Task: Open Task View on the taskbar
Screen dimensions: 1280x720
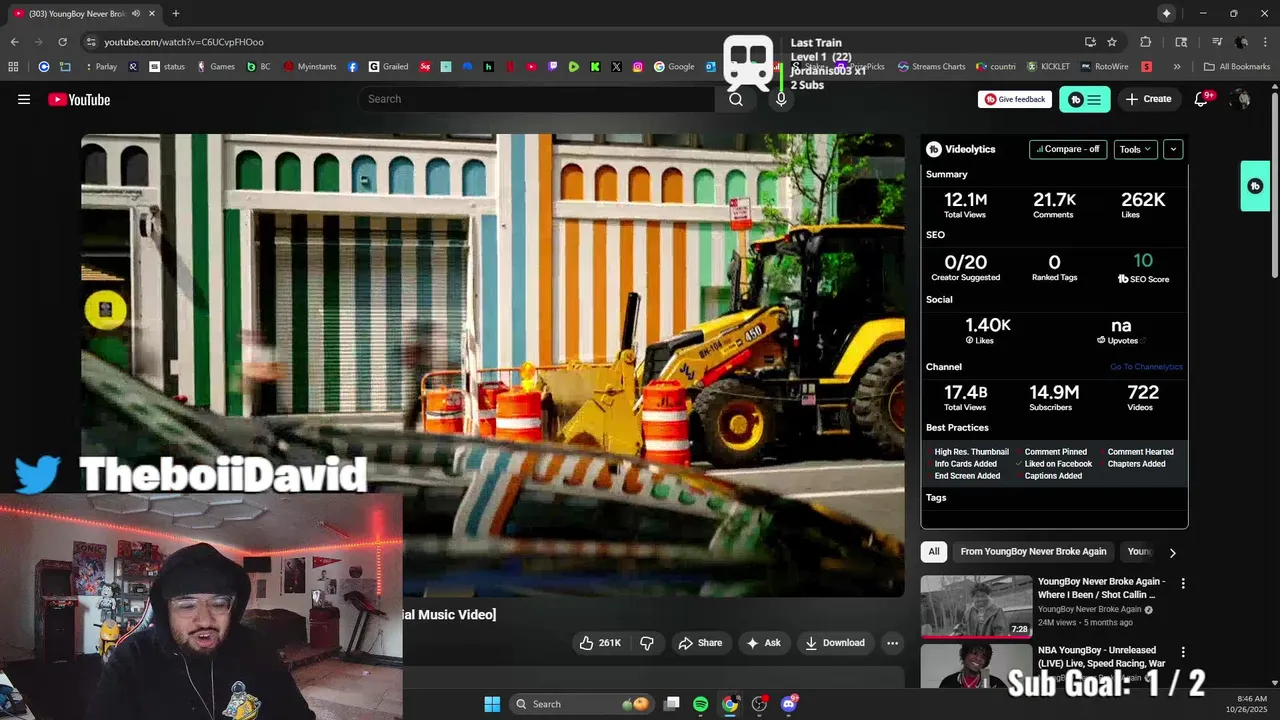Action: (x=672, y=704)
